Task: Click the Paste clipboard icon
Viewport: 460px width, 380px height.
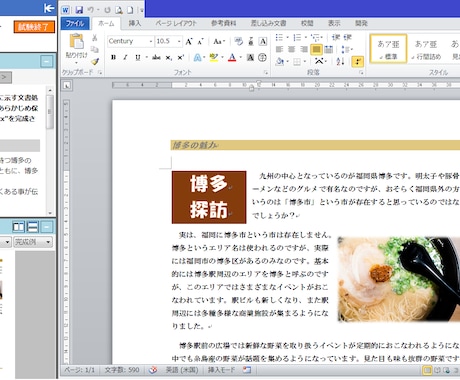Action: [x=77, y=42]
